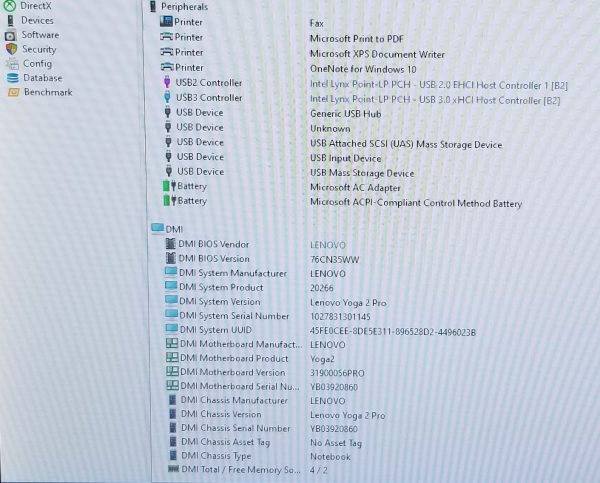Click the Devices icon in the sidebar
The height and width of the screenshot is (483, 600).
(11, 20)
